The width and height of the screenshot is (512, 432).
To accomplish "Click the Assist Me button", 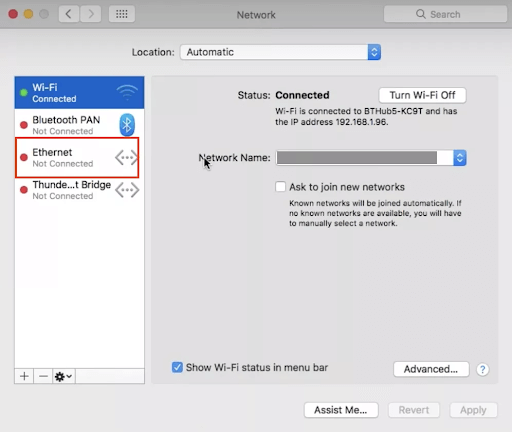I will [341, 410].
